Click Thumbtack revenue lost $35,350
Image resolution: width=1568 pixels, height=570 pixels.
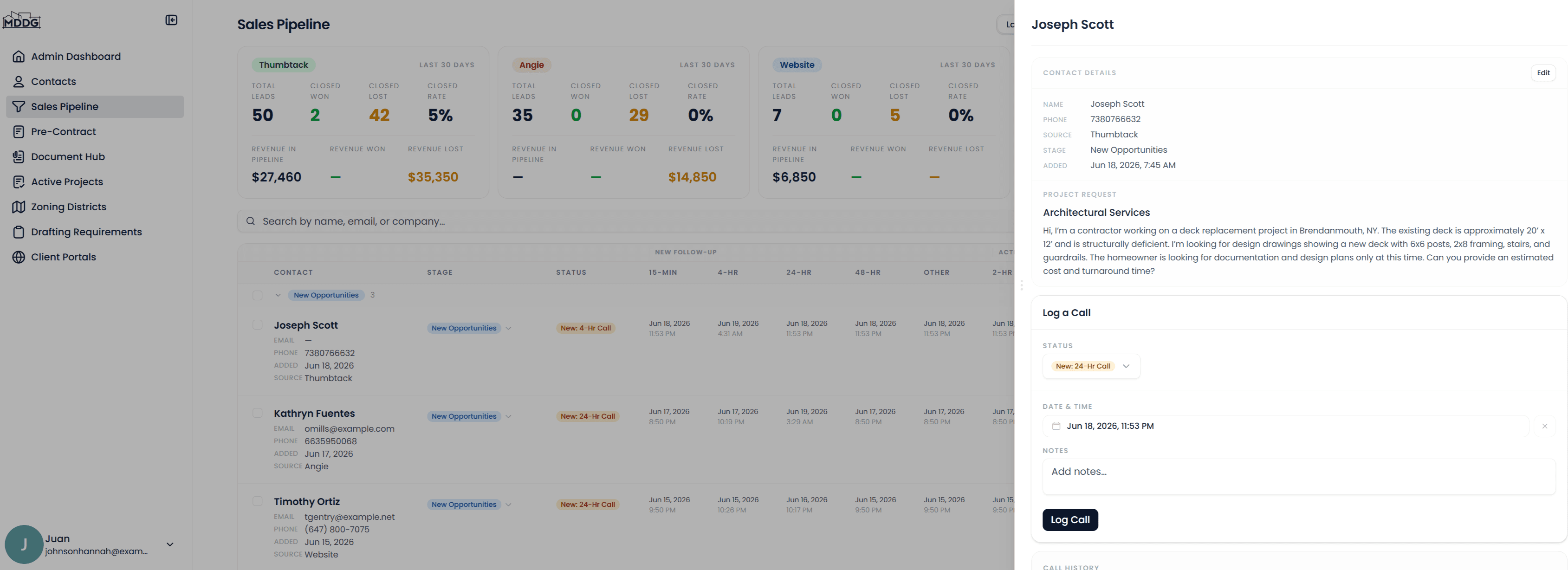(433, 177)
